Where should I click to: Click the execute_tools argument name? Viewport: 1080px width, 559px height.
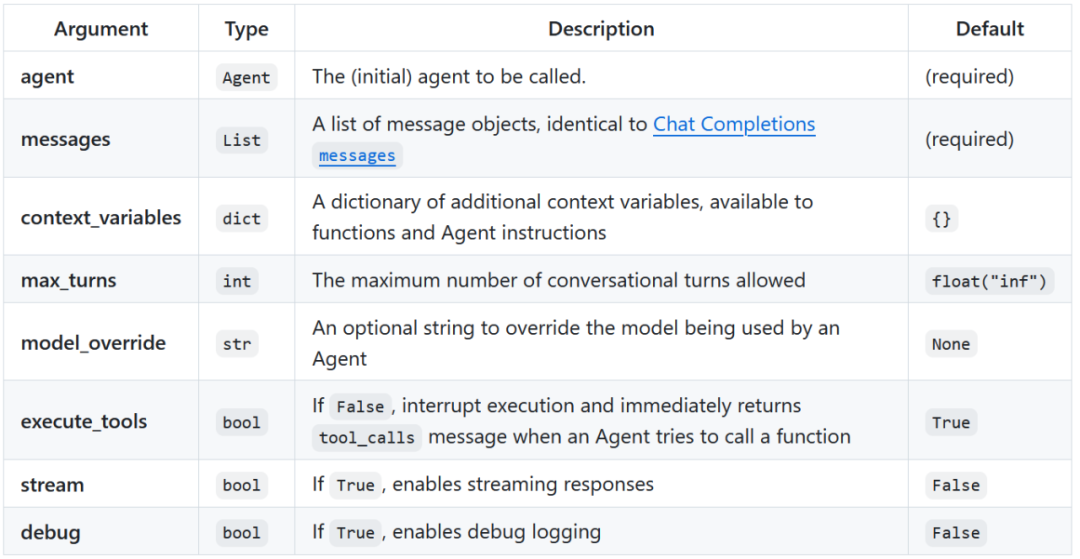point(84,422)
